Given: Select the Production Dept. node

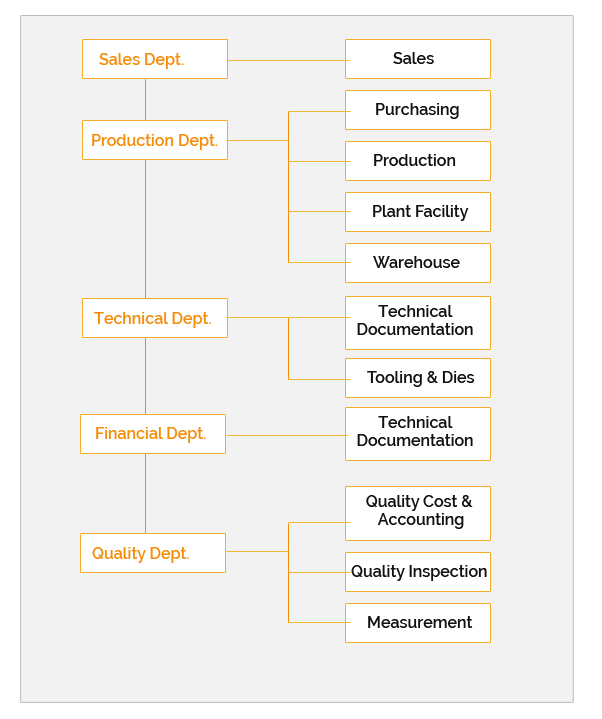Looking at the screenshot, I should point(154,140).
